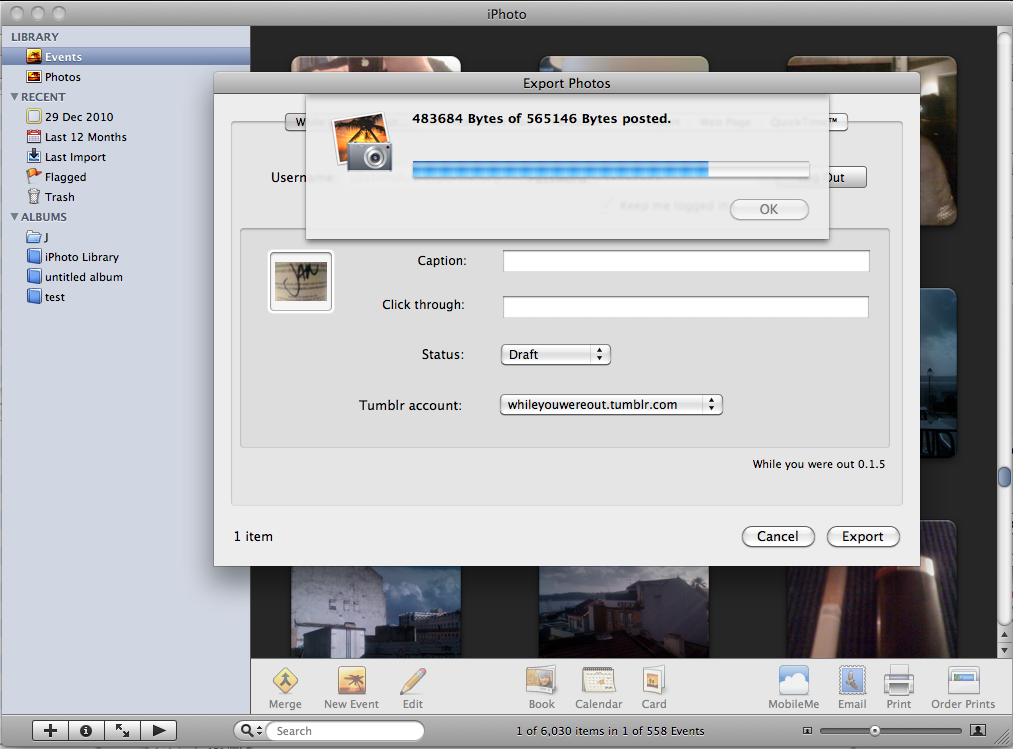Screen dimensions: 1013x749
Task: Select the Order Prints icon
Action: click(x=962, y=687)
